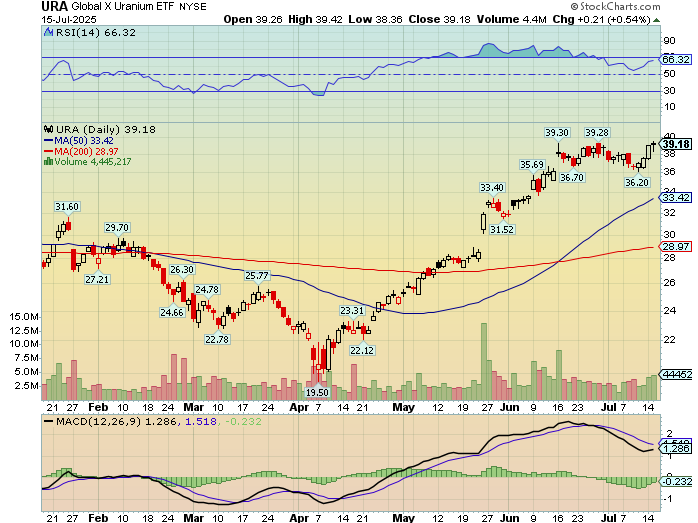698x523 pixels.
Task: Click the 'RSI(14) 66.32' legend text
Action: pos(96,32)
